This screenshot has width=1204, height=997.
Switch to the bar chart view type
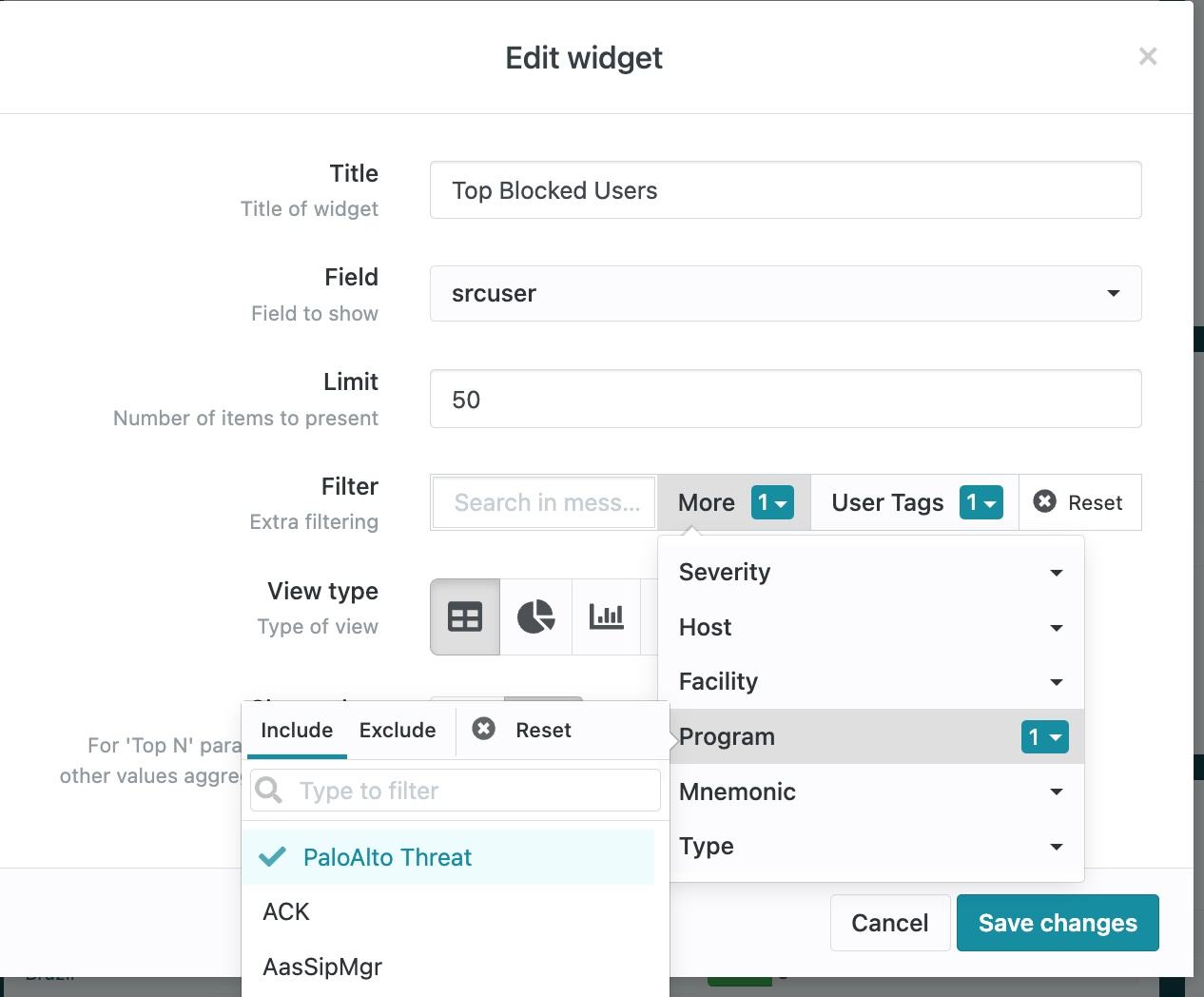[607, 616]
